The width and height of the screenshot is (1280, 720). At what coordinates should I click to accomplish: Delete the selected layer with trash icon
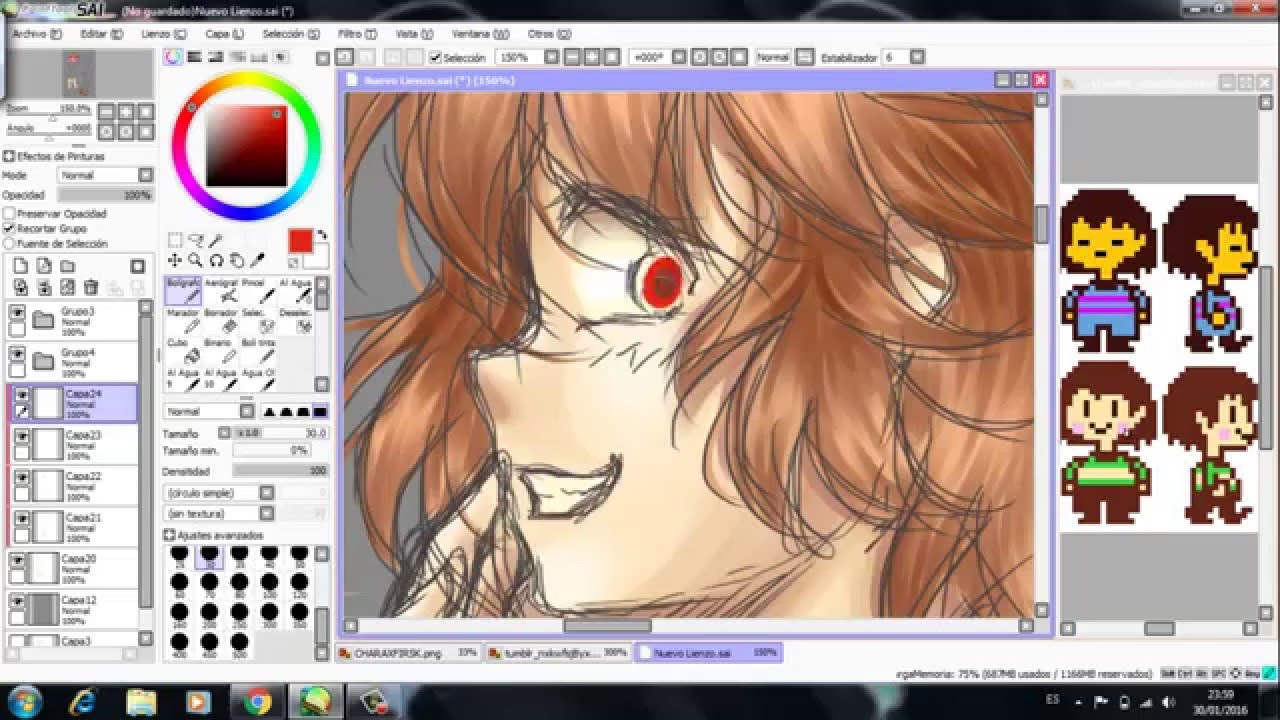tap(91, 288)
